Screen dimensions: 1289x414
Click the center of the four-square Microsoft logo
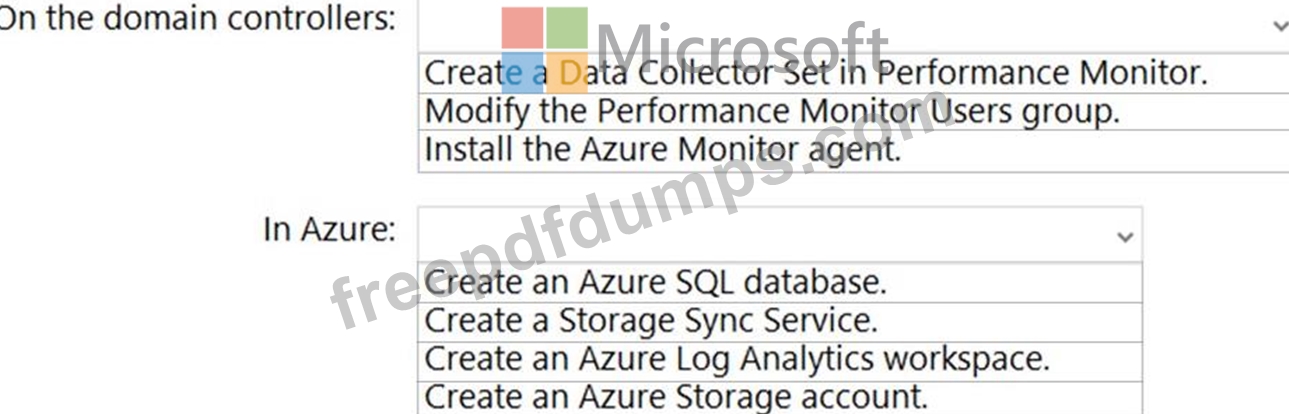tap(545, 50)
